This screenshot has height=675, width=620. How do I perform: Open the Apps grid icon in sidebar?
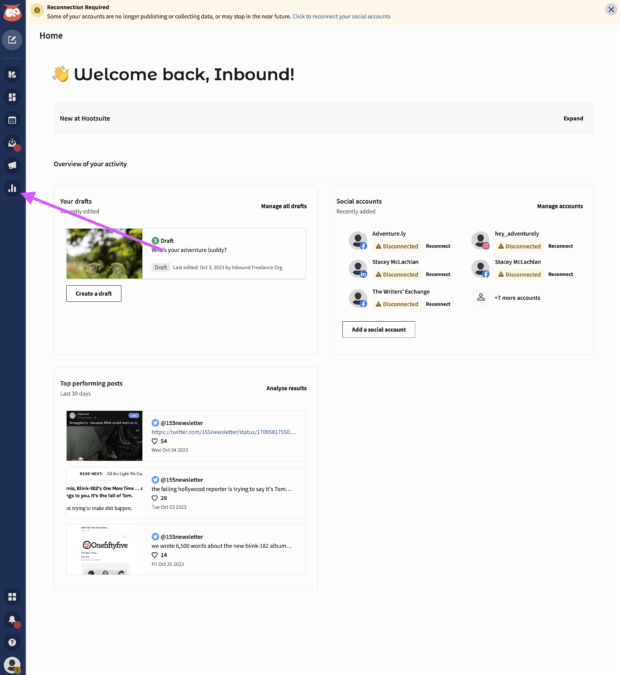pyautogui.click(x=12, y=597)
